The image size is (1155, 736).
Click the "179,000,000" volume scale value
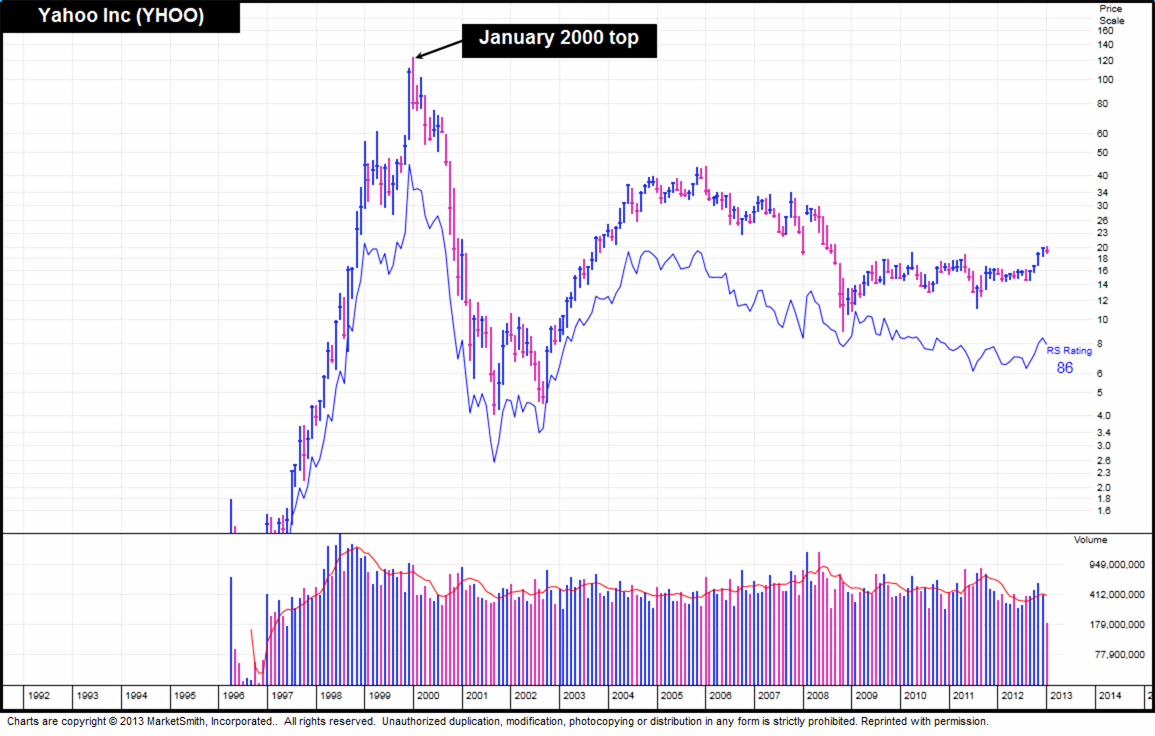coord(1117,625)
